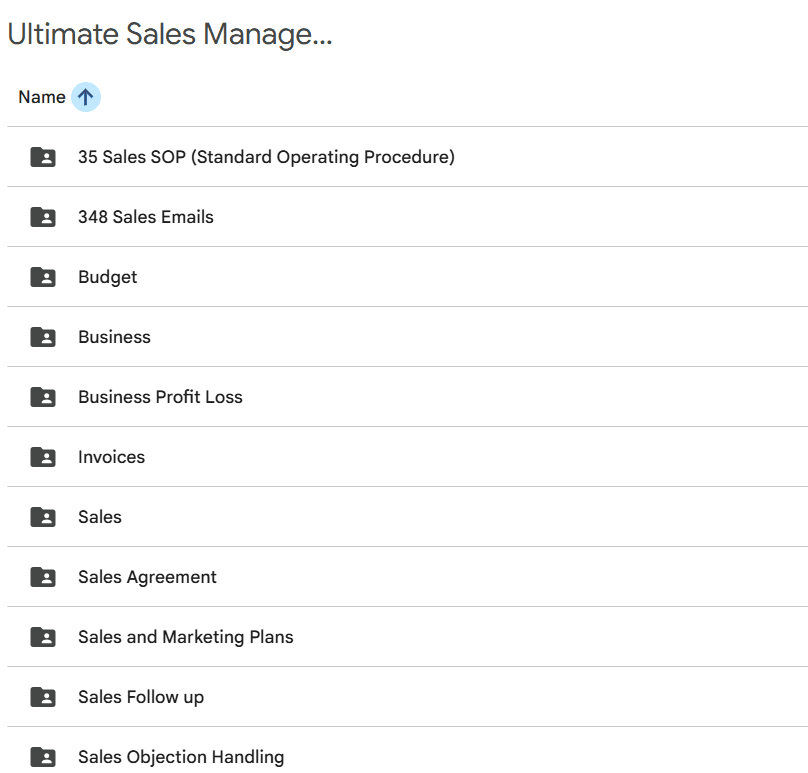Click the folder icon beside 348 Sales Emails

[x=43, y=217]
